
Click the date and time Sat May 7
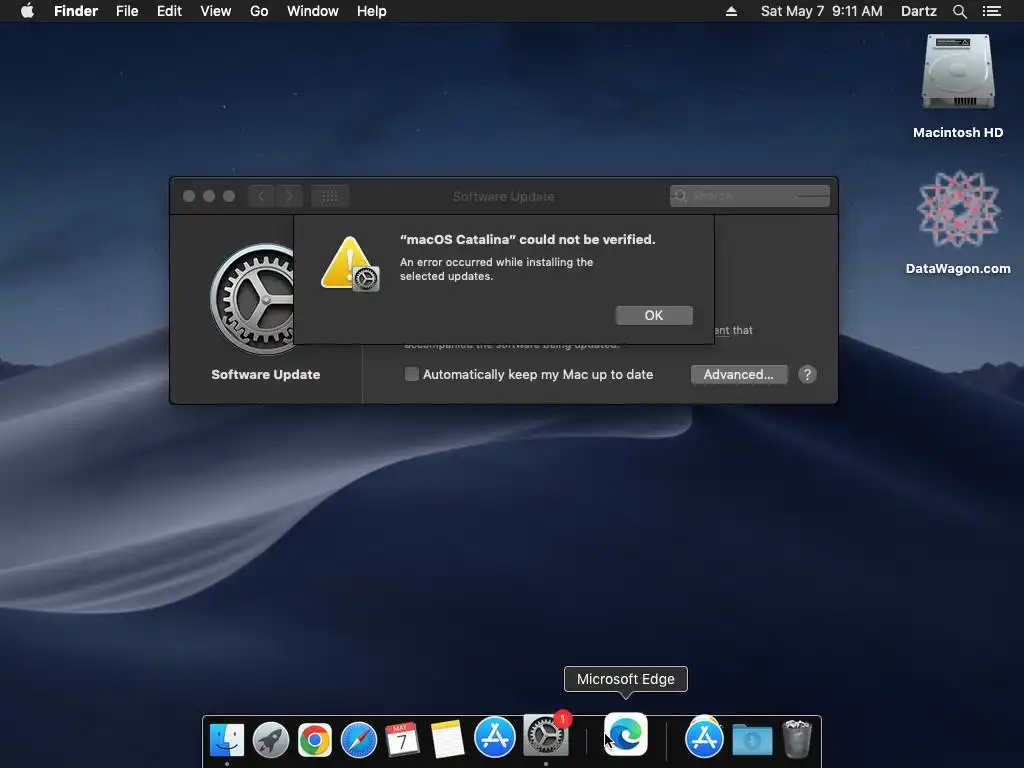(822, 11)
